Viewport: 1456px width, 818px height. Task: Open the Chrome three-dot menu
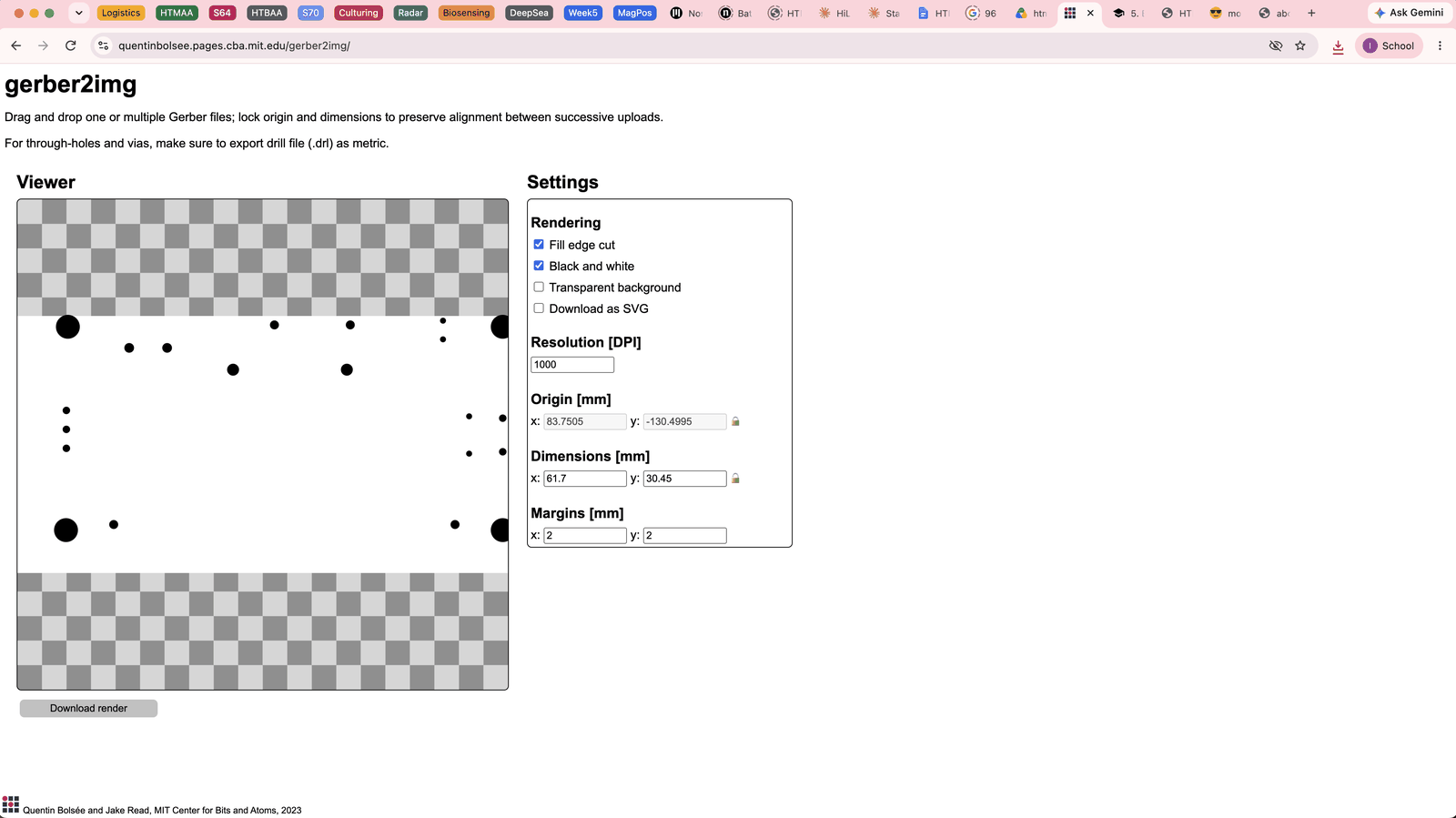coord(1440,45)
